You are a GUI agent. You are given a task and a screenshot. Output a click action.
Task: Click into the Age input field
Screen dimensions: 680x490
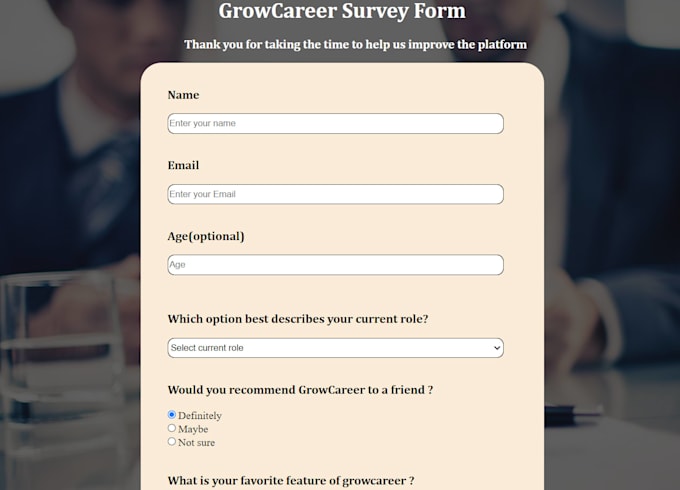pos(335,265)
